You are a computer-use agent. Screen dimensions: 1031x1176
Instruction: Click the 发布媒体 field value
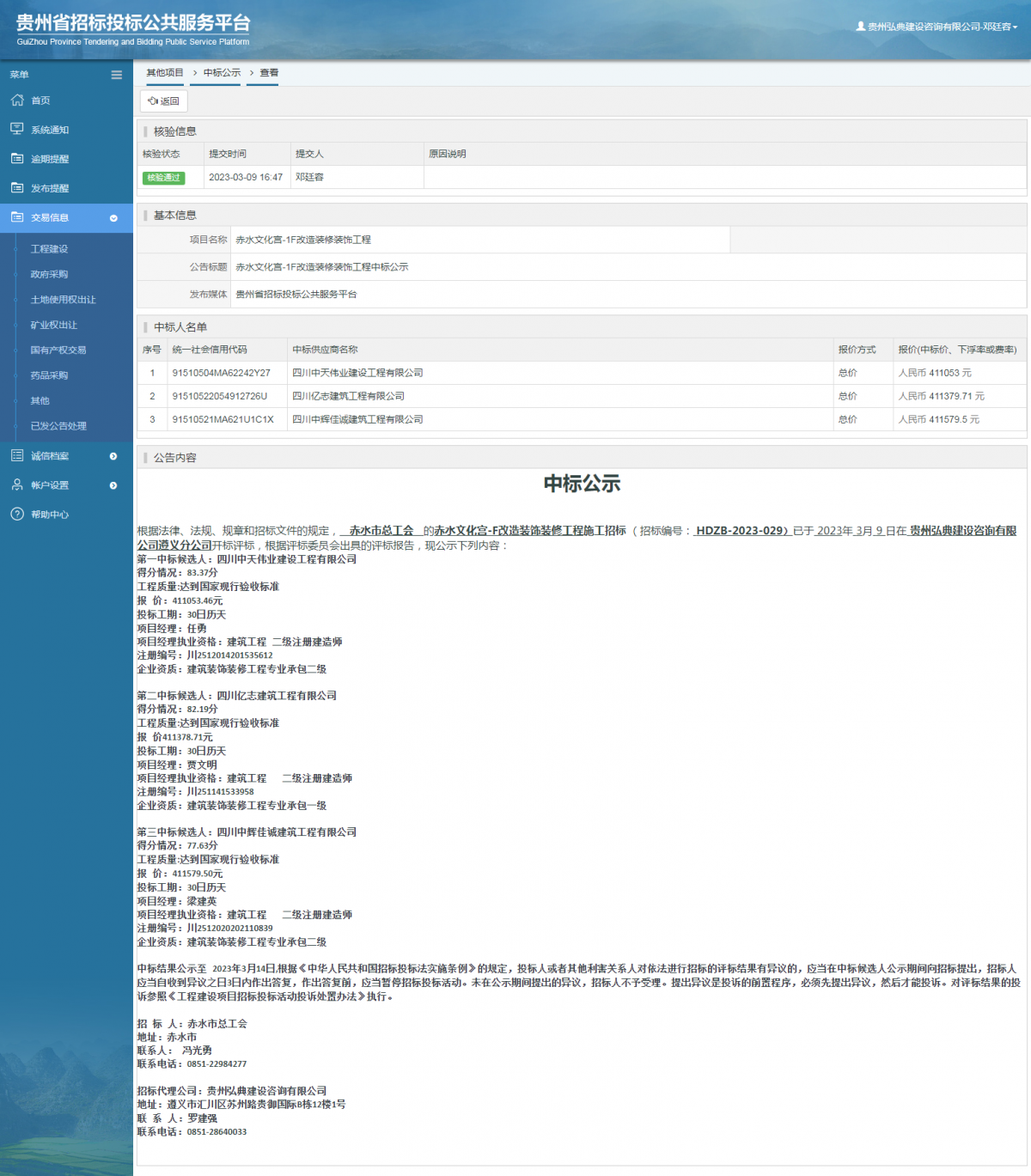click(296, 295)
